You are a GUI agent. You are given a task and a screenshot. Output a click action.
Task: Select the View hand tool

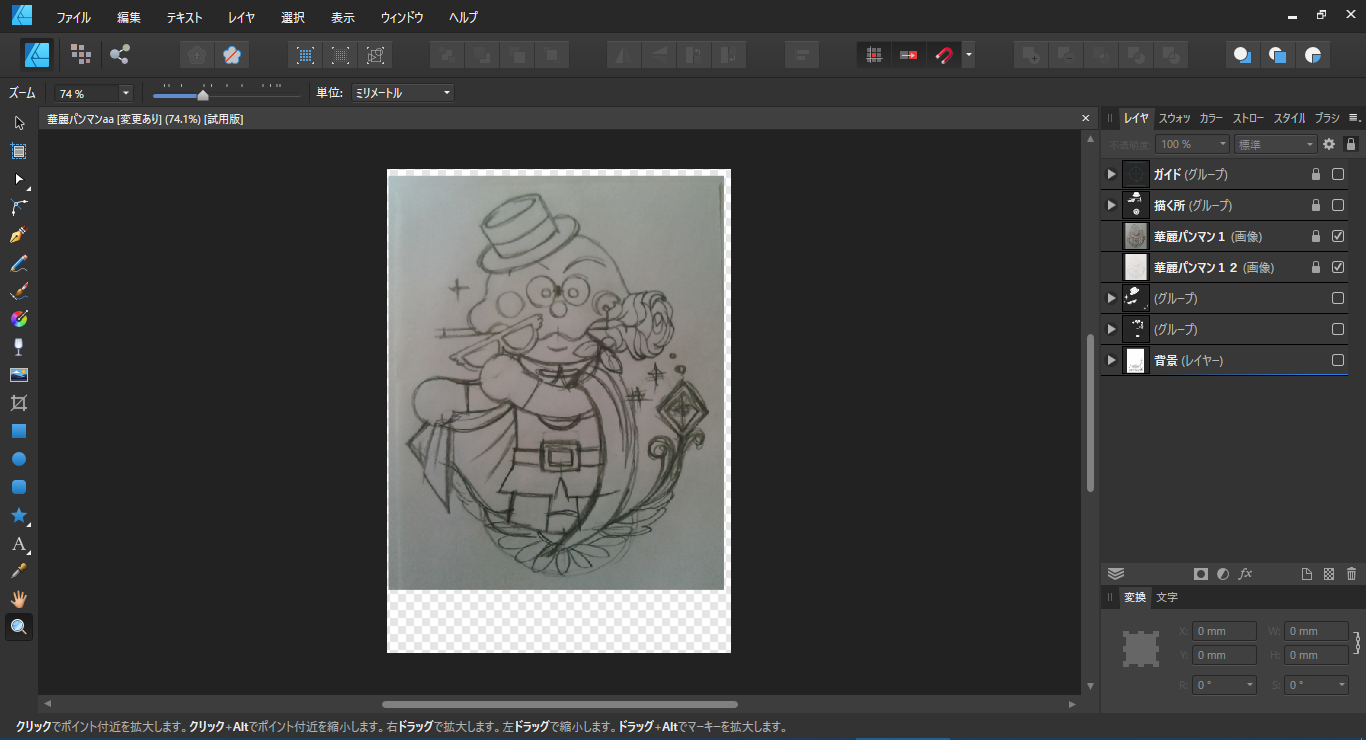click(18, 599)
